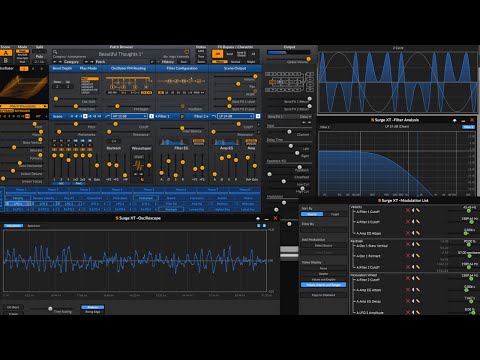
Task: Click the Filter 1 subtype box beside HP 12 dB
Action: pyautogui.click(x=151, y=116)
